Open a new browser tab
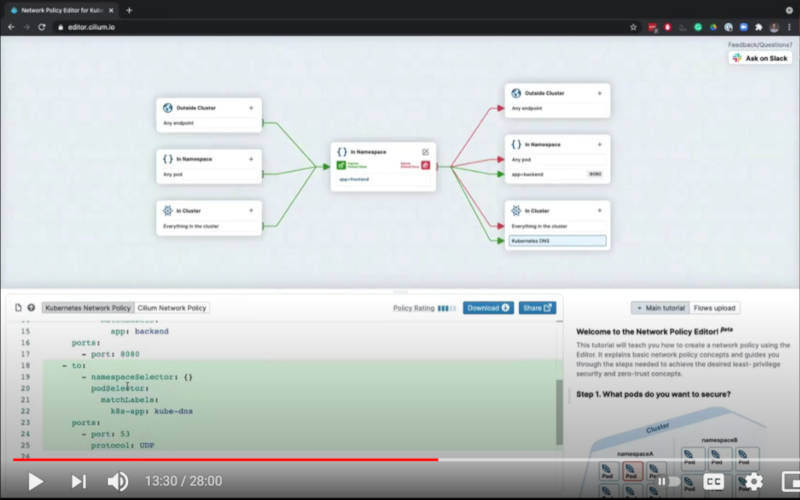800x500 pixels. click(129, 10)
